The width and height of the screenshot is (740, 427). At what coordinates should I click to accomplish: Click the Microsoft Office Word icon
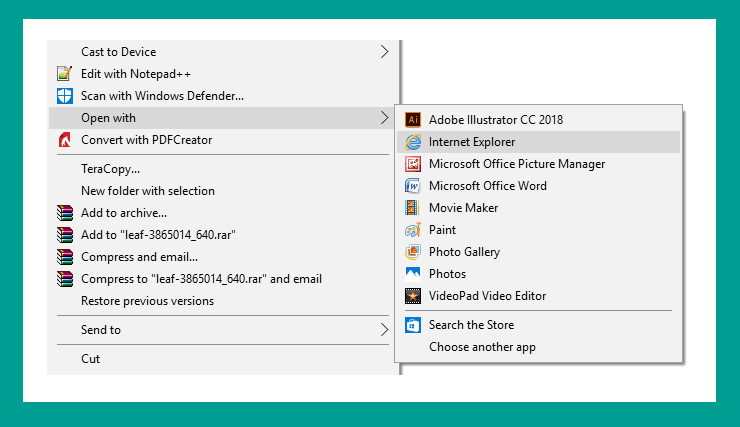[x=413, y=186]
